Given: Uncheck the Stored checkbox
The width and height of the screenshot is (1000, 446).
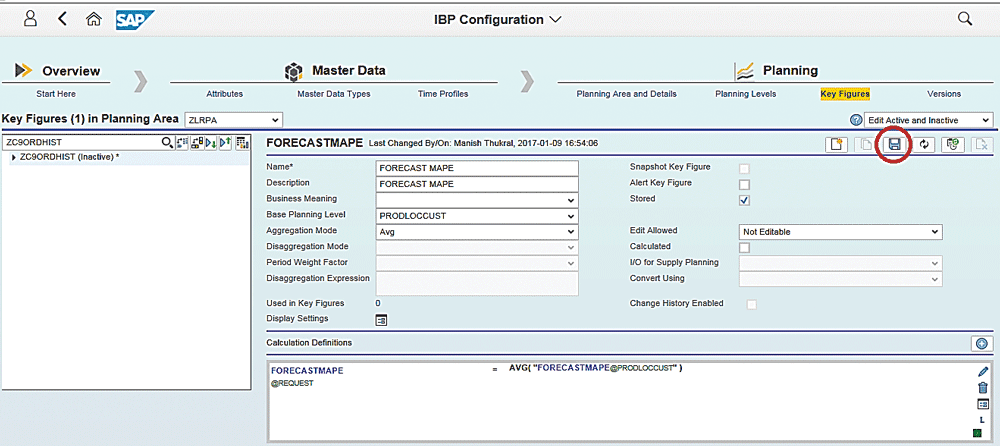Looking at the screenshot, I should (x=744, y=200).
